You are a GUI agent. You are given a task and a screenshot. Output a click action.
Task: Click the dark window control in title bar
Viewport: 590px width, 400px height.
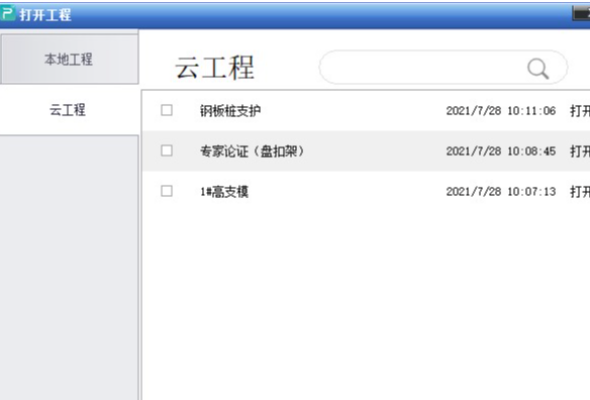581,13
